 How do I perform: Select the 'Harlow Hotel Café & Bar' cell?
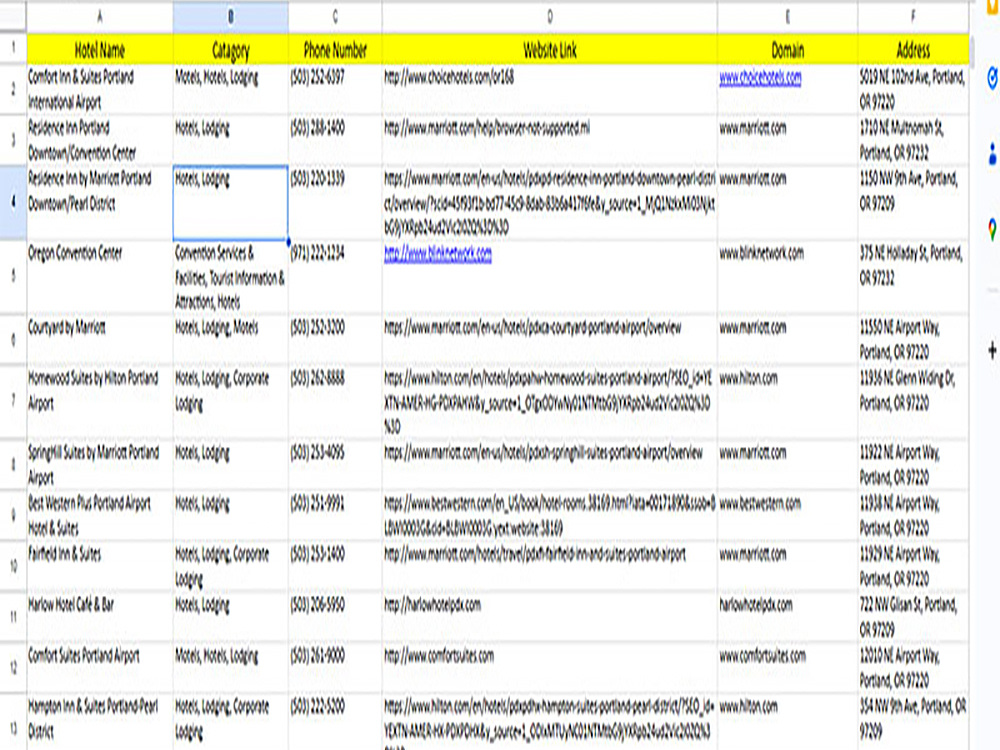coord(99,617)
